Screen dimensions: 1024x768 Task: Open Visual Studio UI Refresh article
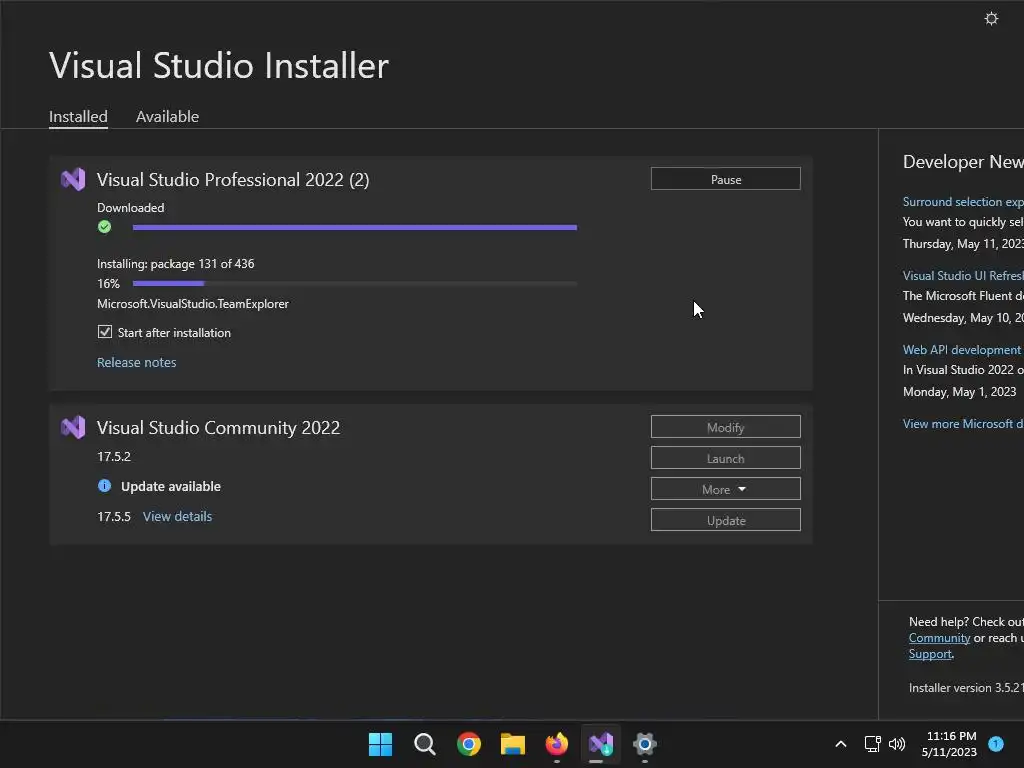(963, 276)
